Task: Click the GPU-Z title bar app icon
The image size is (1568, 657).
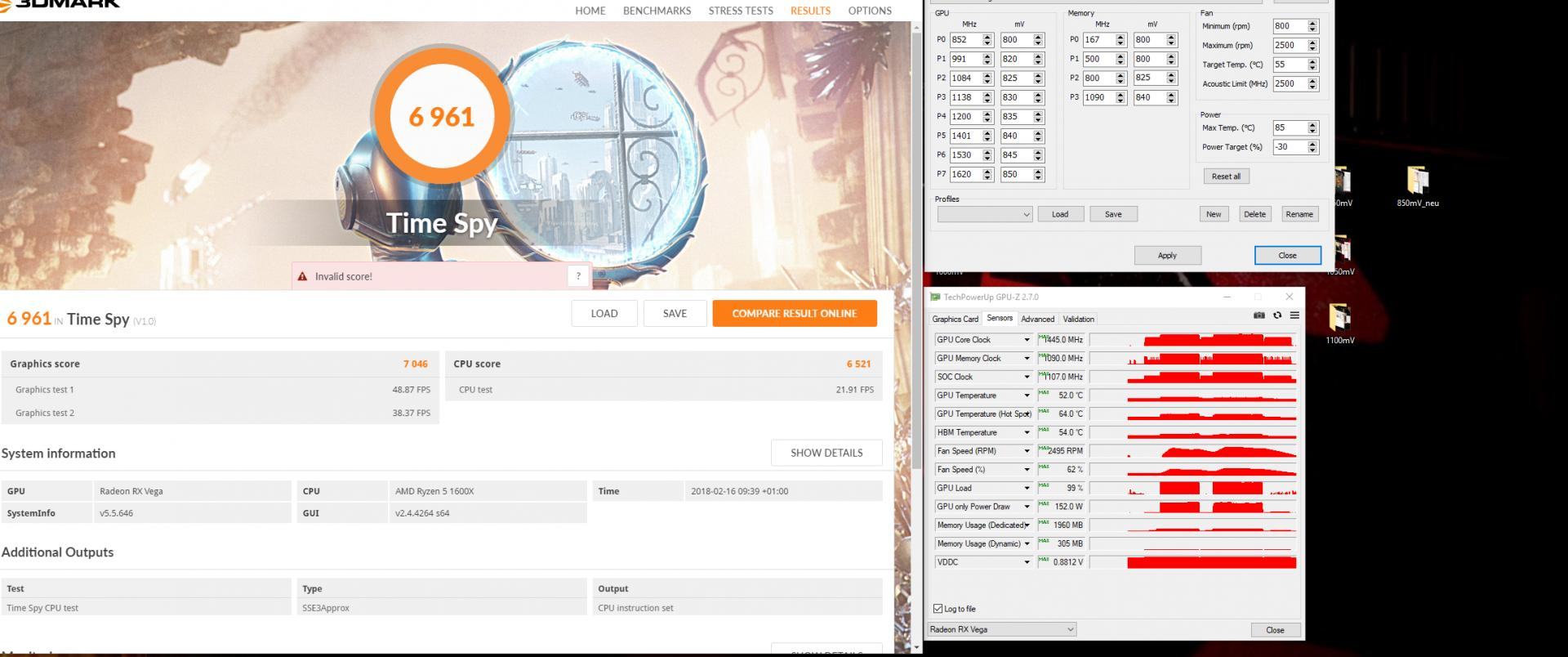Action: click(x=935, y=297)
